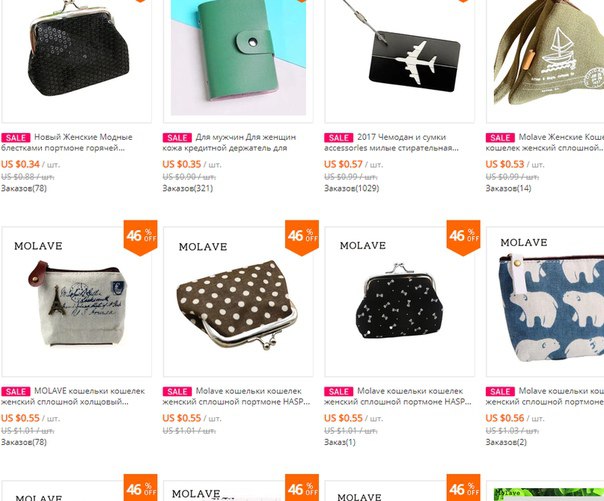Open the 'Для мужчин Для женщин' product title
Screen dimensions: 604x501
click(x=246, y=137)
